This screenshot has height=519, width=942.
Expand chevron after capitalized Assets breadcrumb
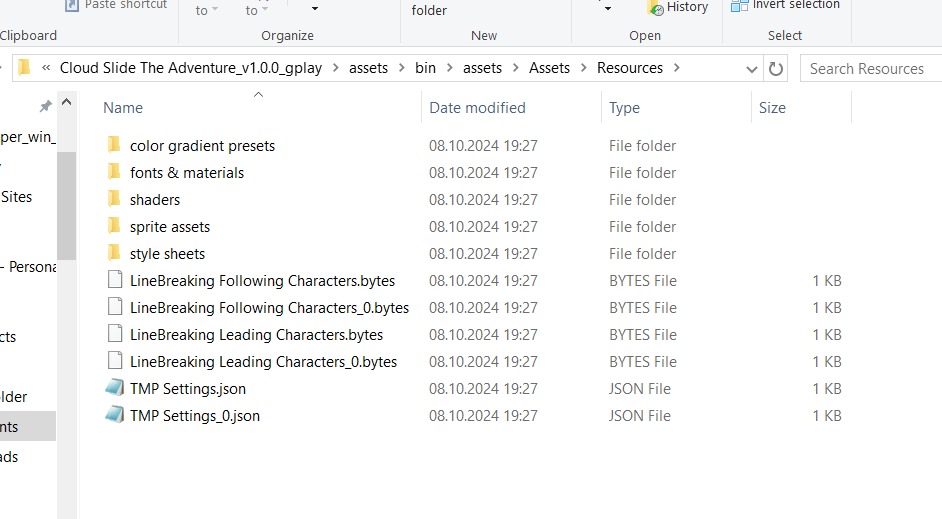(583, 68)
